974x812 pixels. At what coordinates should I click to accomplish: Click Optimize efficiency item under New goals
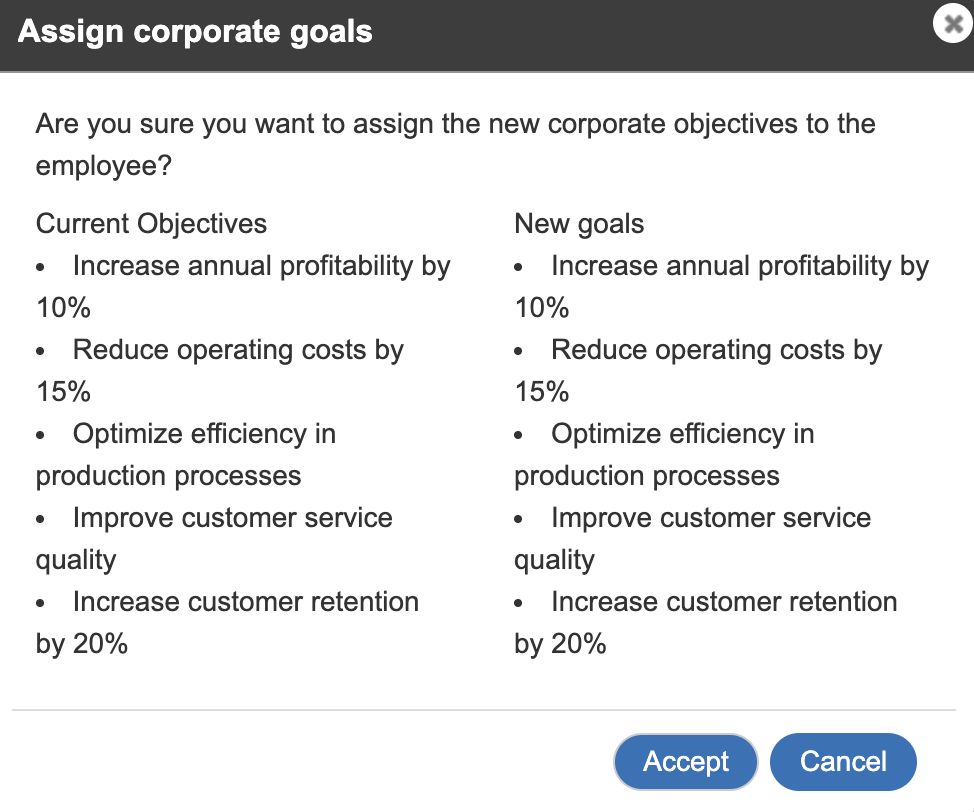pyautogui.click(x=665, y=454)
